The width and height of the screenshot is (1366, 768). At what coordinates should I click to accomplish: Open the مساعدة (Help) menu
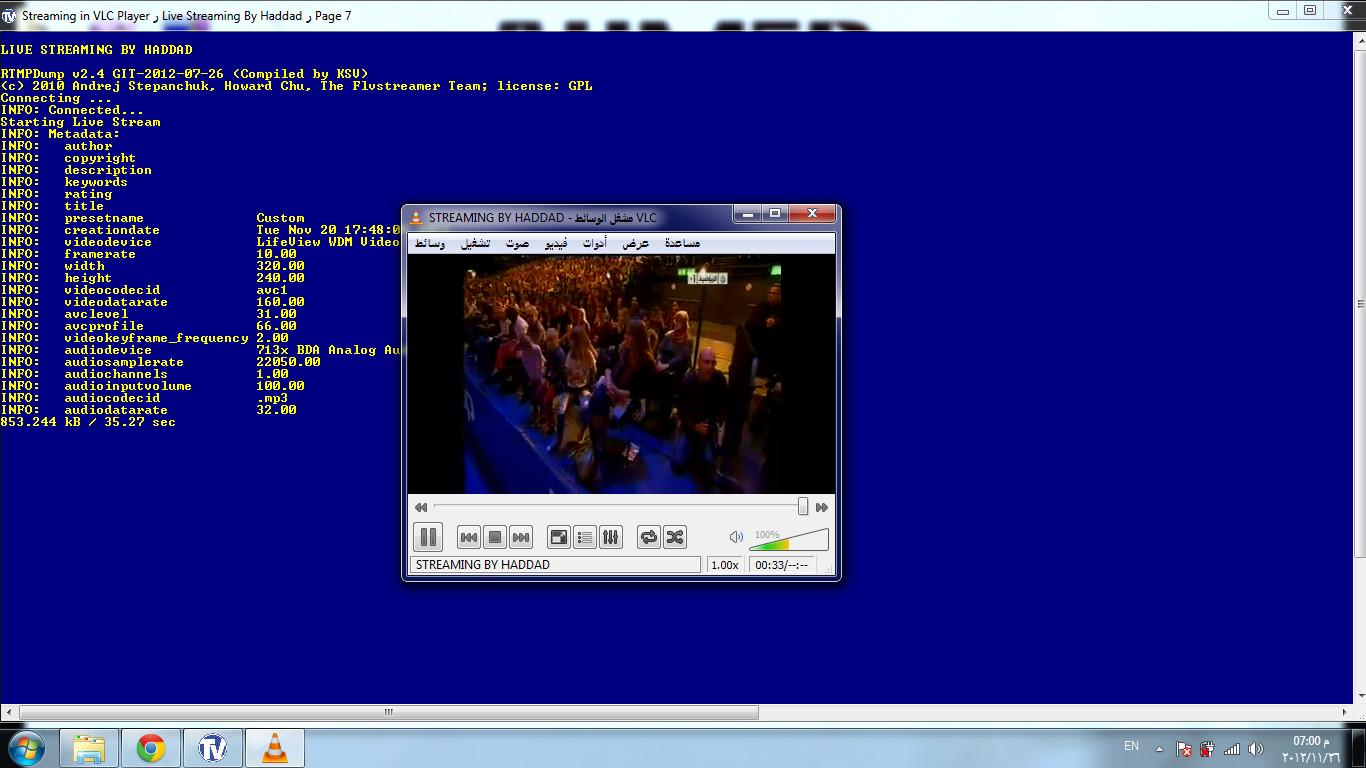click(682, 243)
